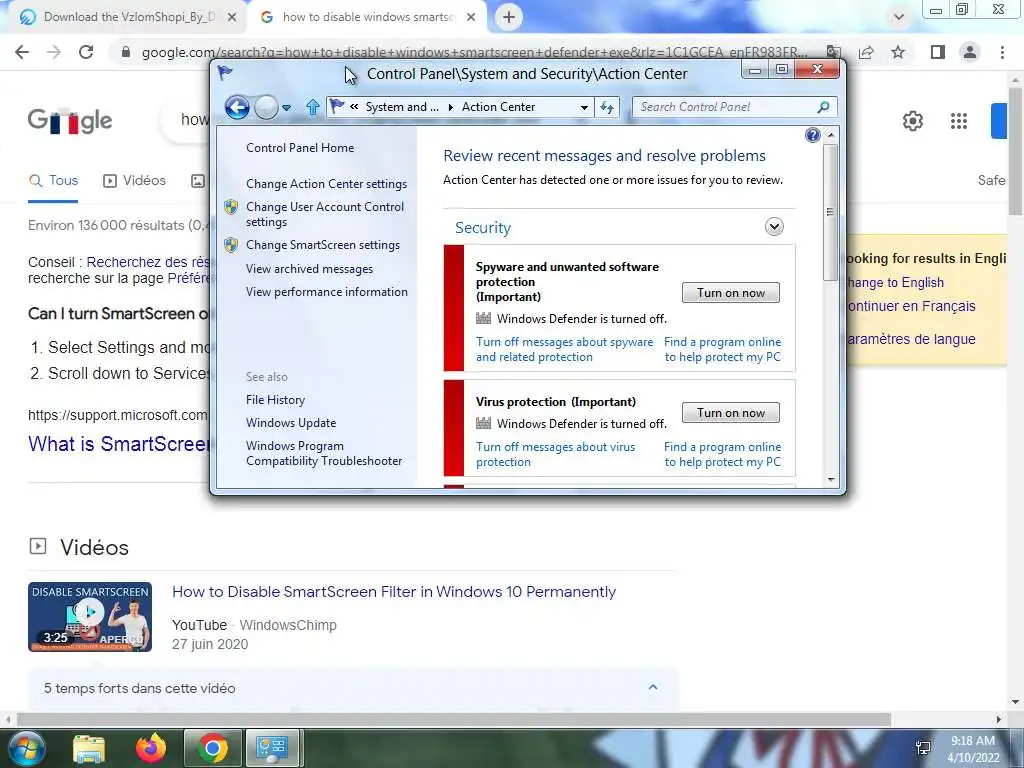The image size is (1024, 768).
Task: Click the Action Center scrollbar up arrow
Action: [831, 135]
